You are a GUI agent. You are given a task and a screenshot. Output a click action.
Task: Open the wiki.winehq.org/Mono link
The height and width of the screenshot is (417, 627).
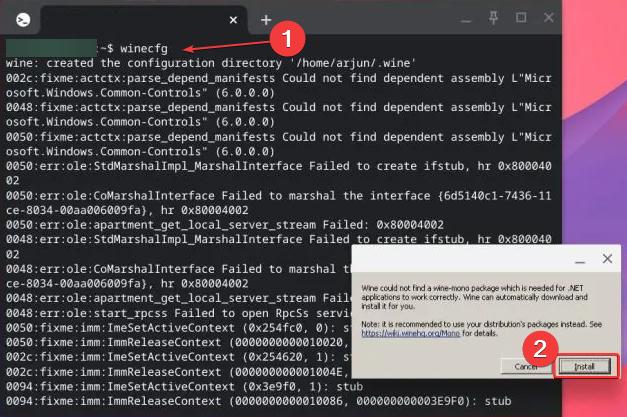411,333
